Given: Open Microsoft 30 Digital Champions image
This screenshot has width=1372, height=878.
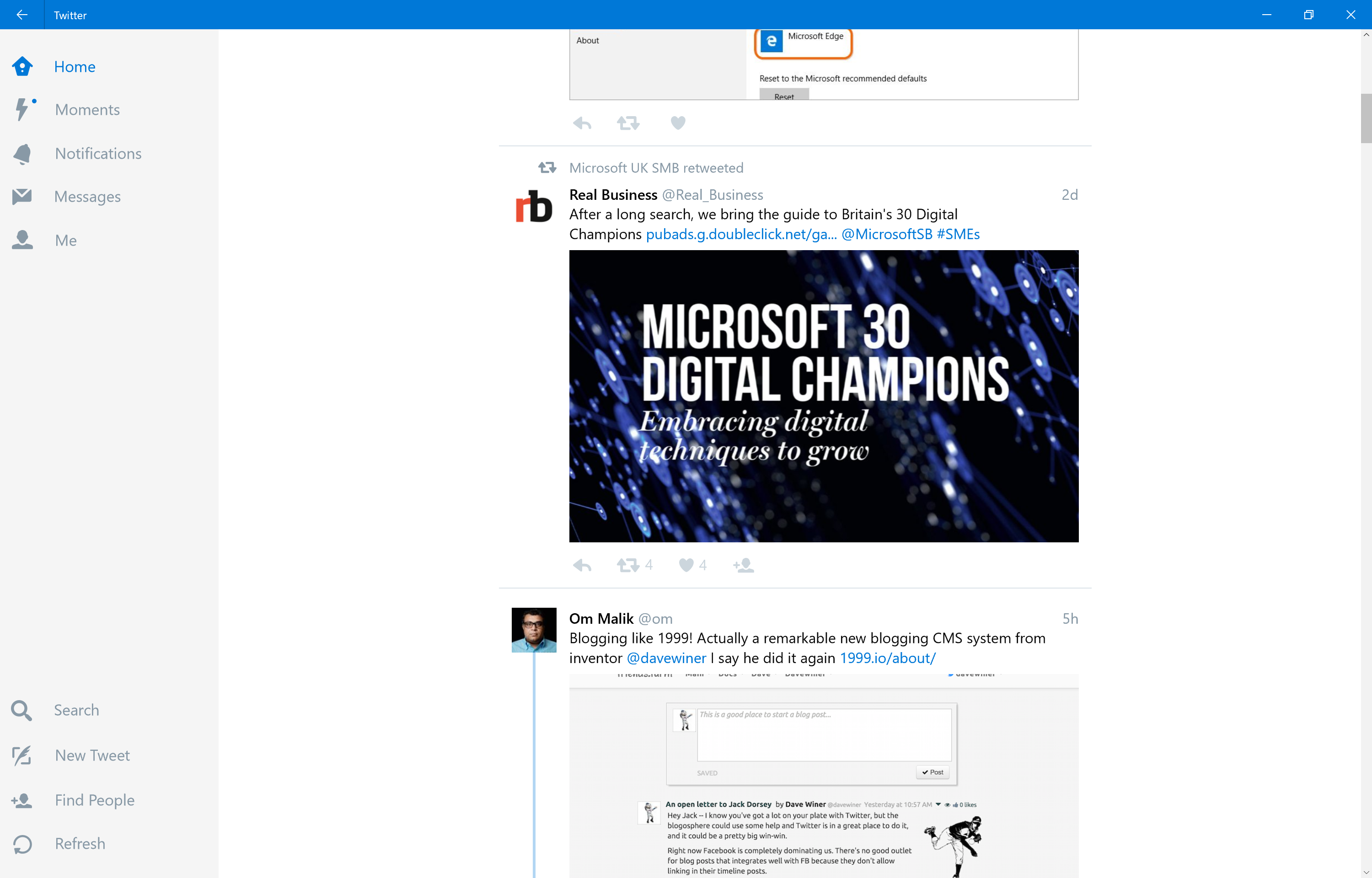Looking at the screenshot, I should [823, 396].
